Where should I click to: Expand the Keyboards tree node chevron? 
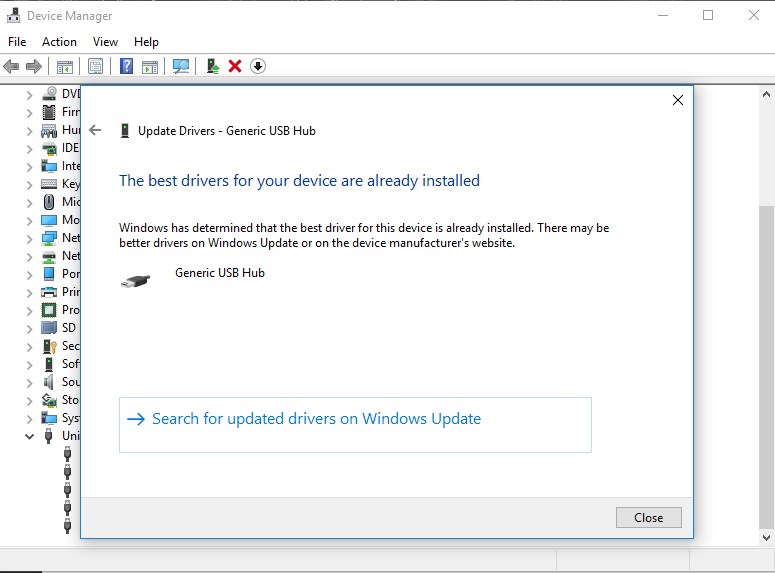(x=30, y=185)
